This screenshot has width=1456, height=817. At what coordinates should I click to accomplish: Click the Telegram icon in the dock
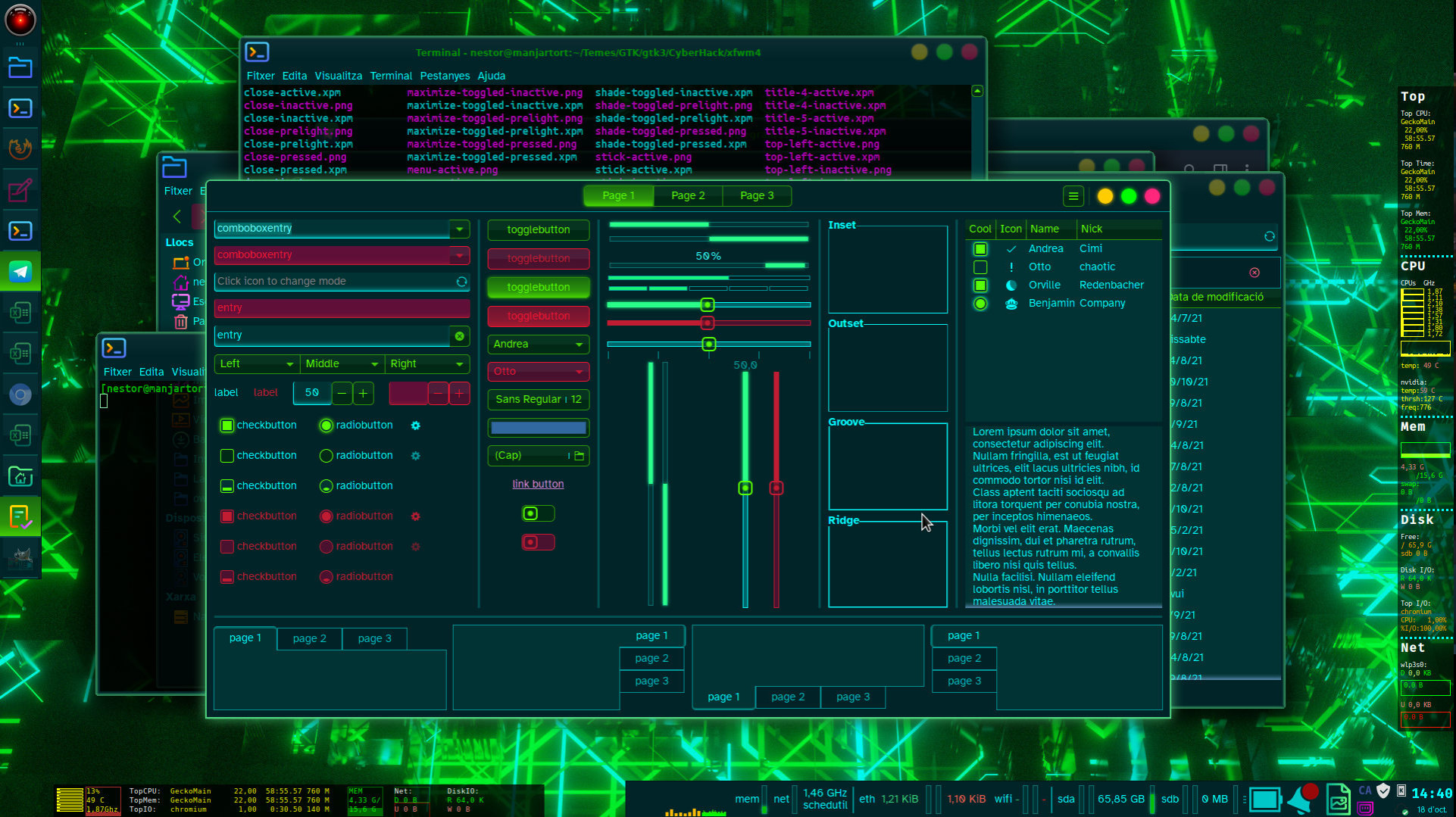click(20, 271)
